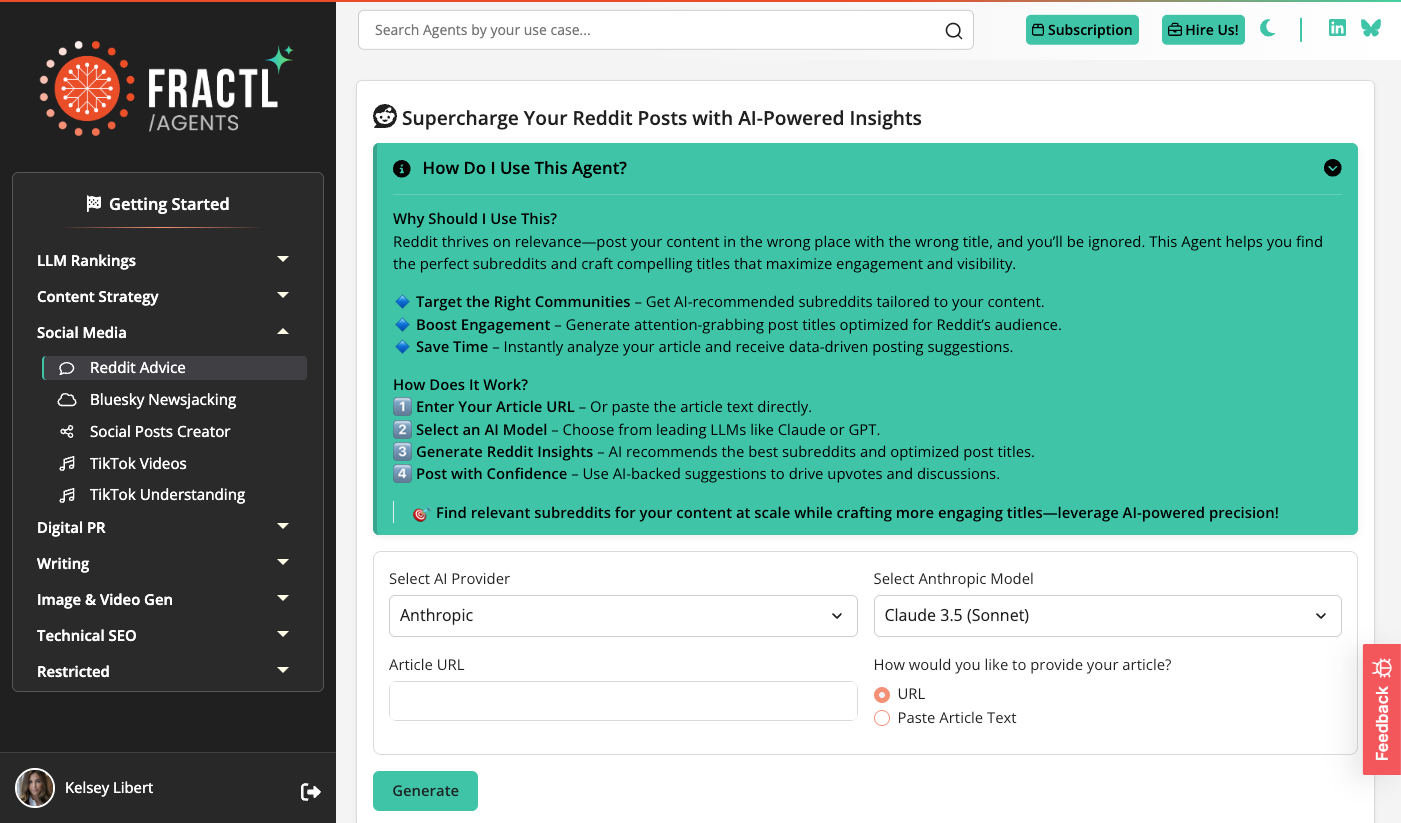The height and width of the screenshot is (823, 1401).
Task: Open the Select AI Provider dropdown
Action: [623, 615]
